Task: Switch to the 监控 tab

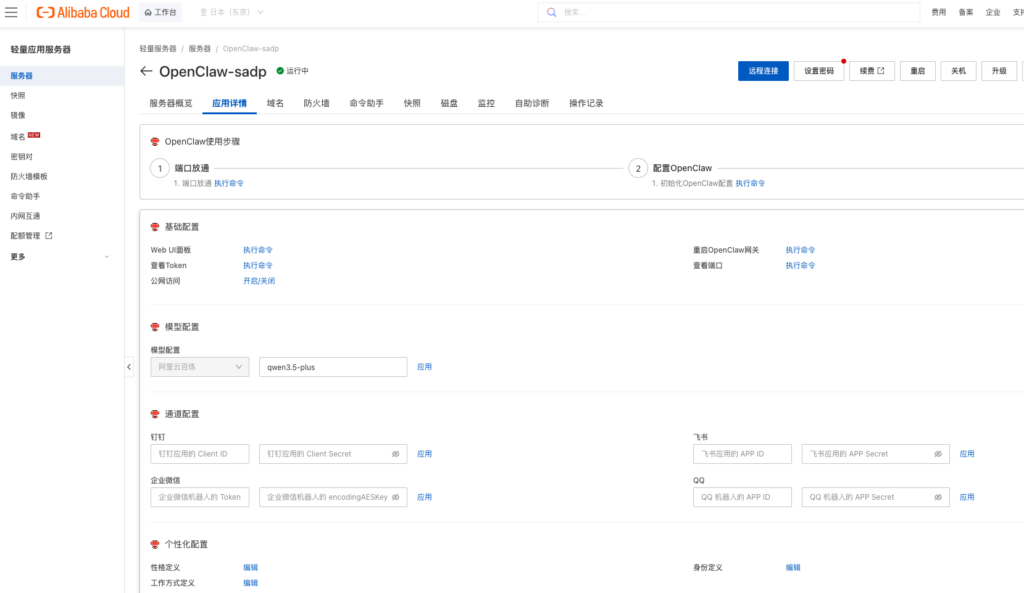Action: [486, 103]
